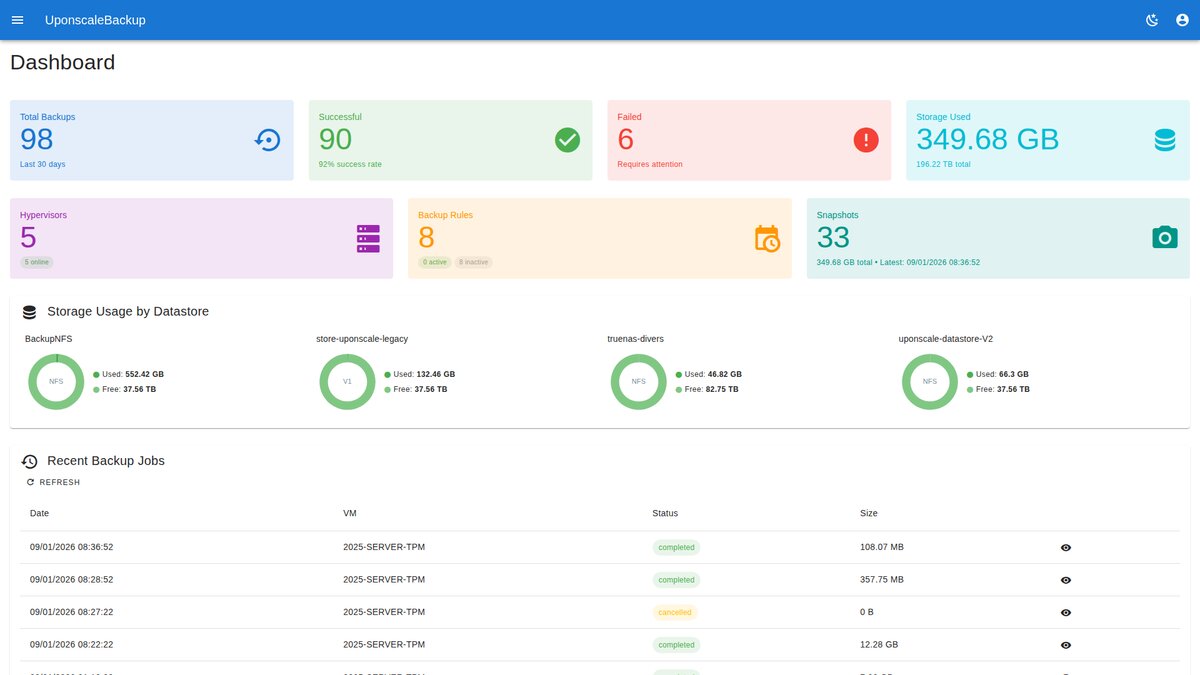Screen dimensions: 1200x675
Task: Click the BackupNFS storage gauge ring
Action: 55,381
